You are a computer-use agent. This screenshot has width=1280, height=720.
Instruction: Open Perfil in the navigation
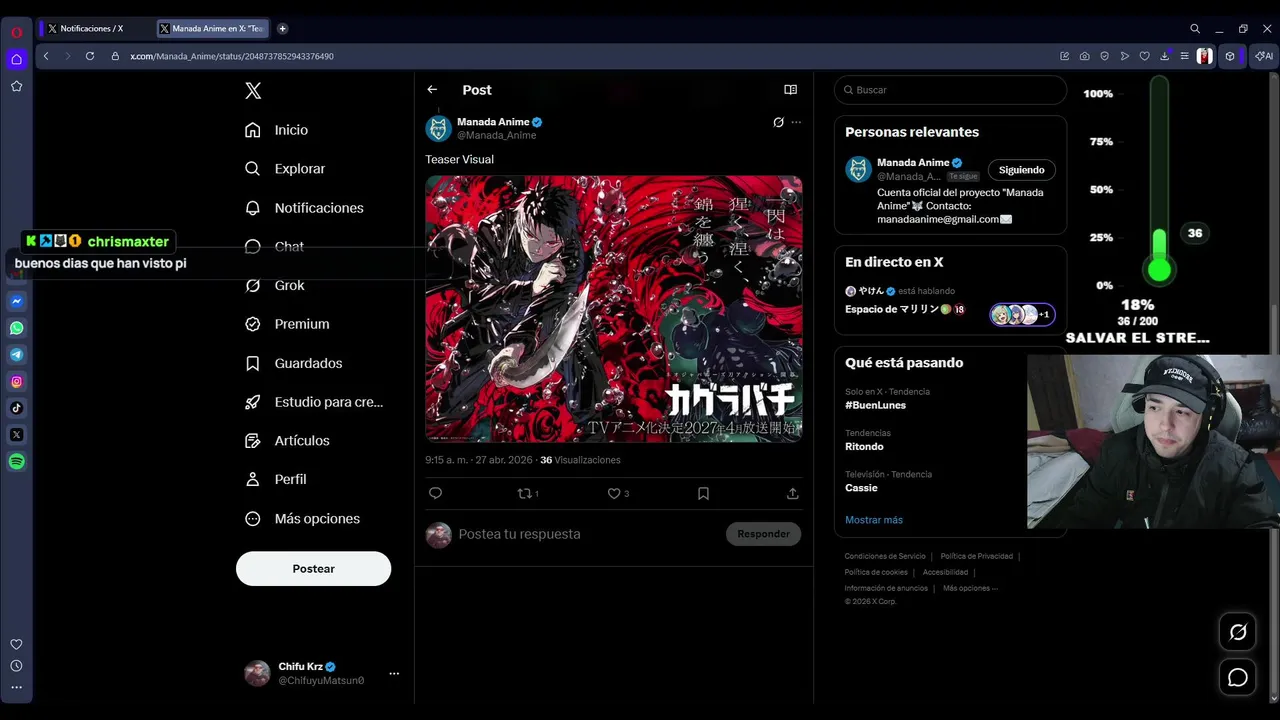tap(277, 480)
